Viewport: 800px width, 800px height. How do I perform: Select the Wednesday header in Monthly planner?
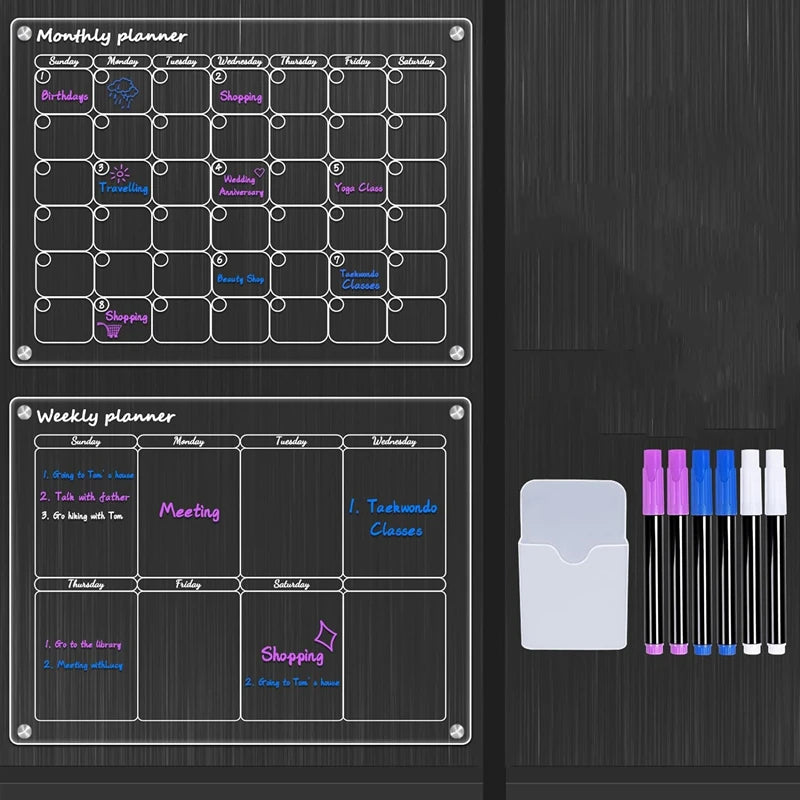tap(239, 61)
